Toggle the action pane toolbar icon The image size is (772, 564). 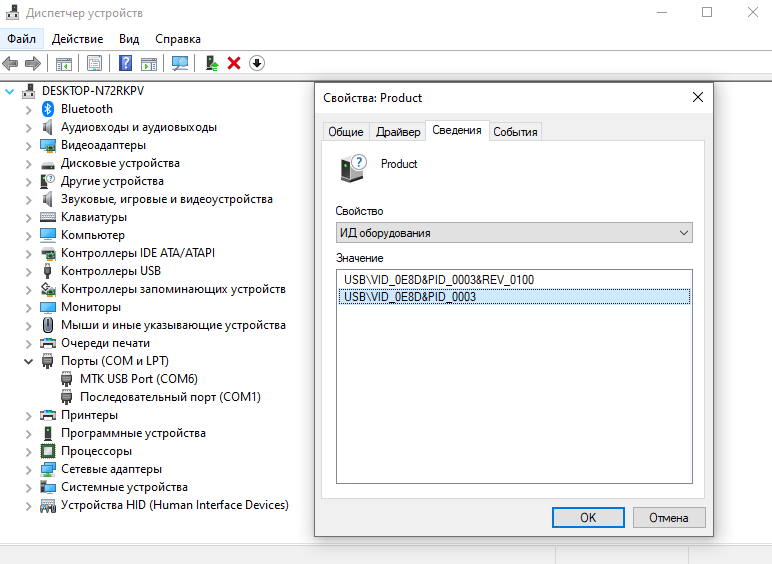coord(149,63)
